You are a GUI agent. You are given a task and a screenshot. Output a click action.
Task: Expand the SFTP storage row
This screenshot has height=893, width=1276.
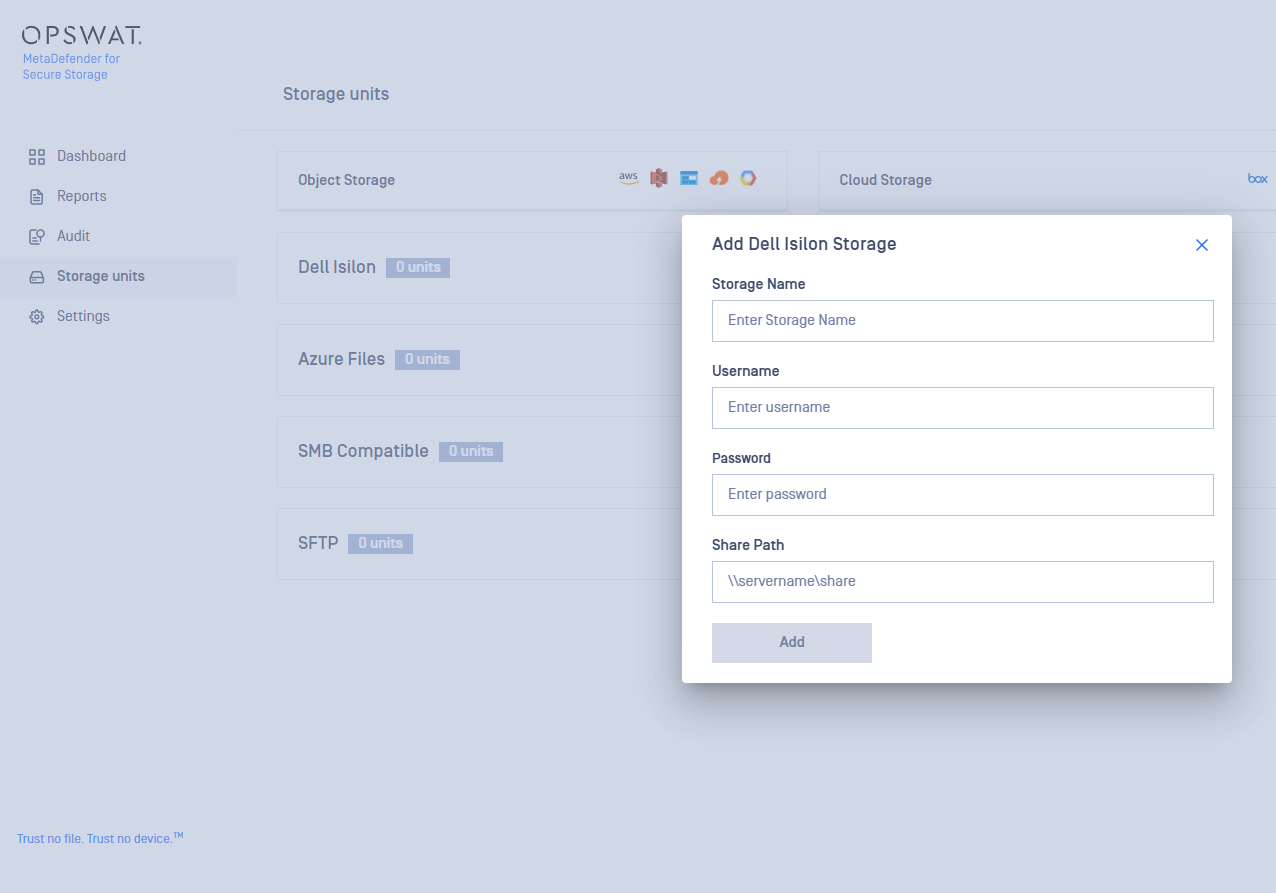[479, 544]
